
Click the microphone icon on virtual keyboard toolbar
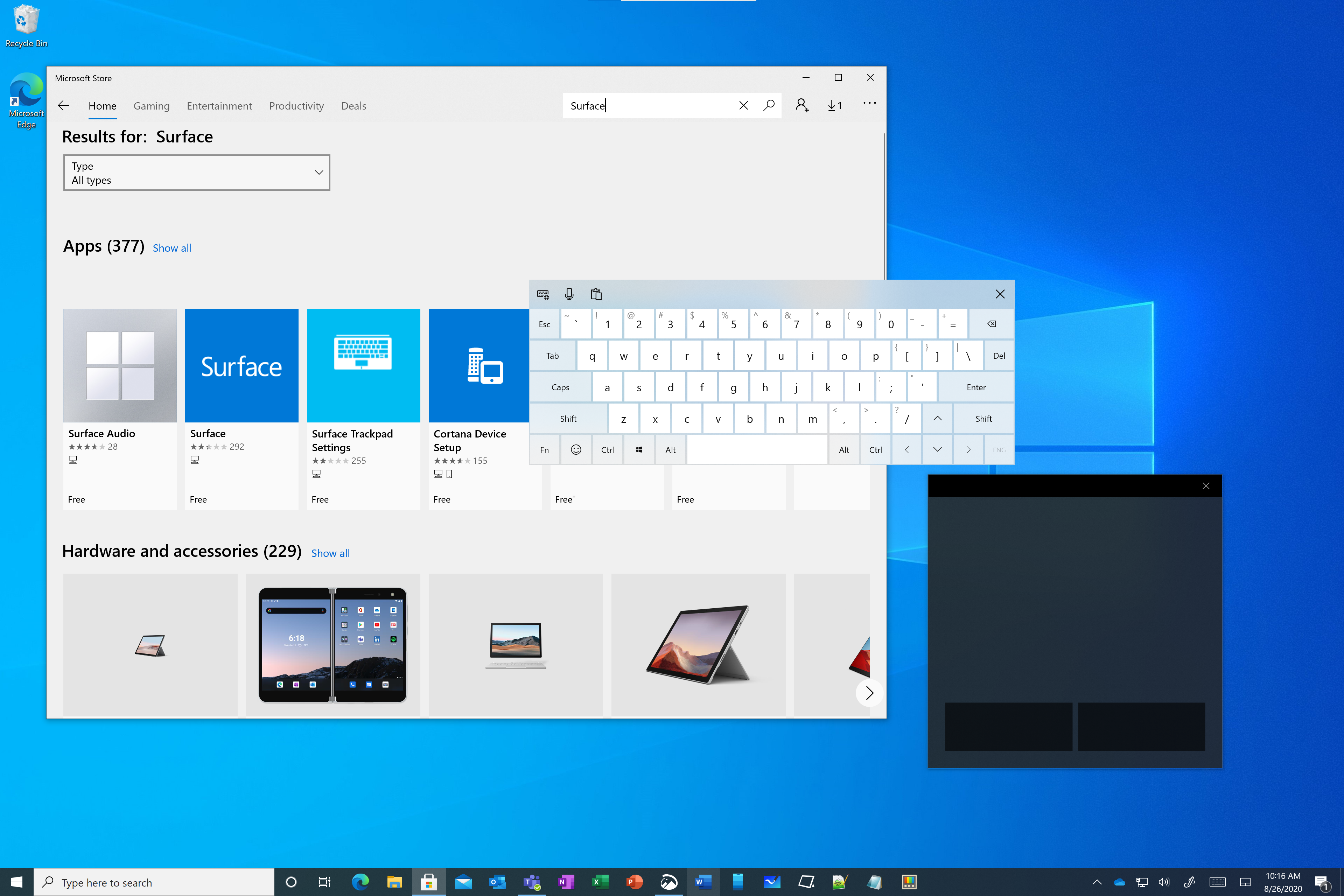pos(569,294)
